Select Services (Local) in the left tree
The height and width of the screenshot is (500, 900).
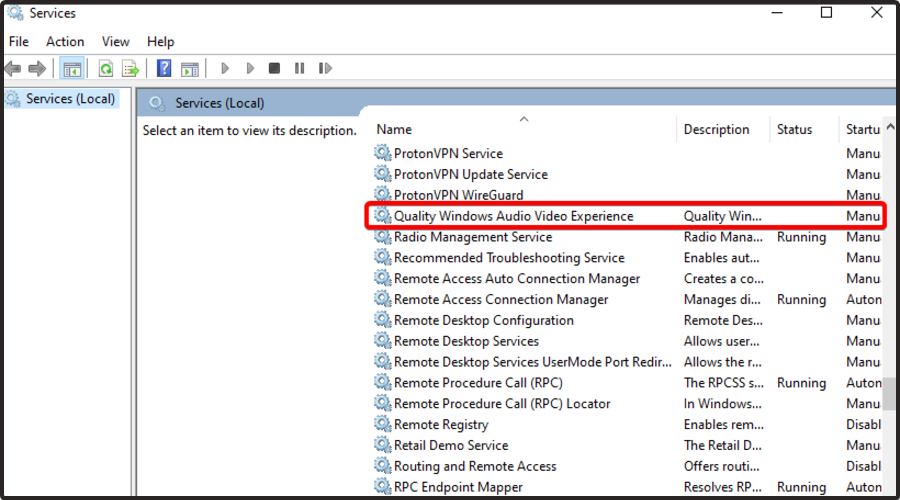pyautogui.click(x=71, y=99)
